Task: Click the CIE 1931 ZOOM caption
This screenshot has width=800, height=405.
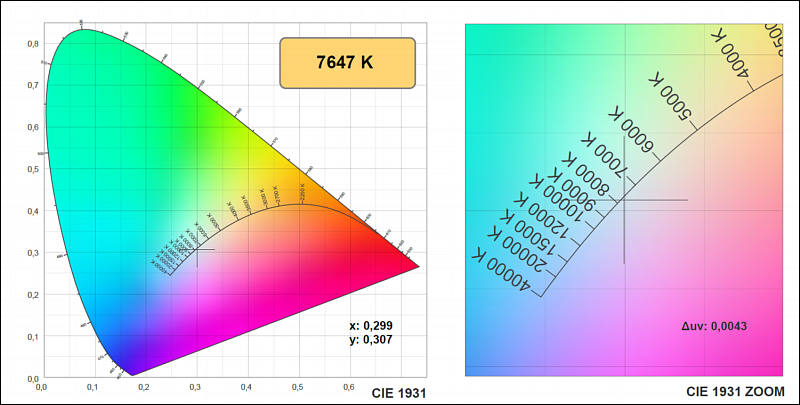Action: (x=735, y=391)
